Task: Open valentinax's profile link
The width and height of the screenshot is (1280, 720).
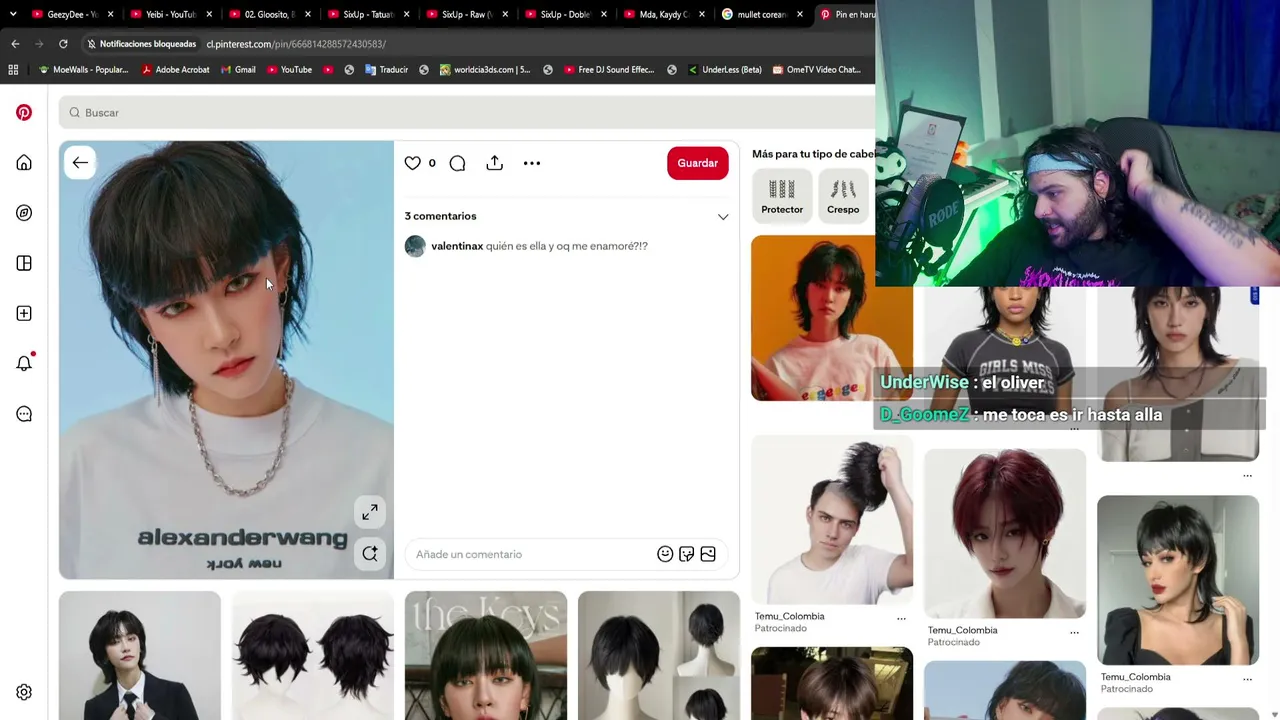Action: click(x=457, y=246)
